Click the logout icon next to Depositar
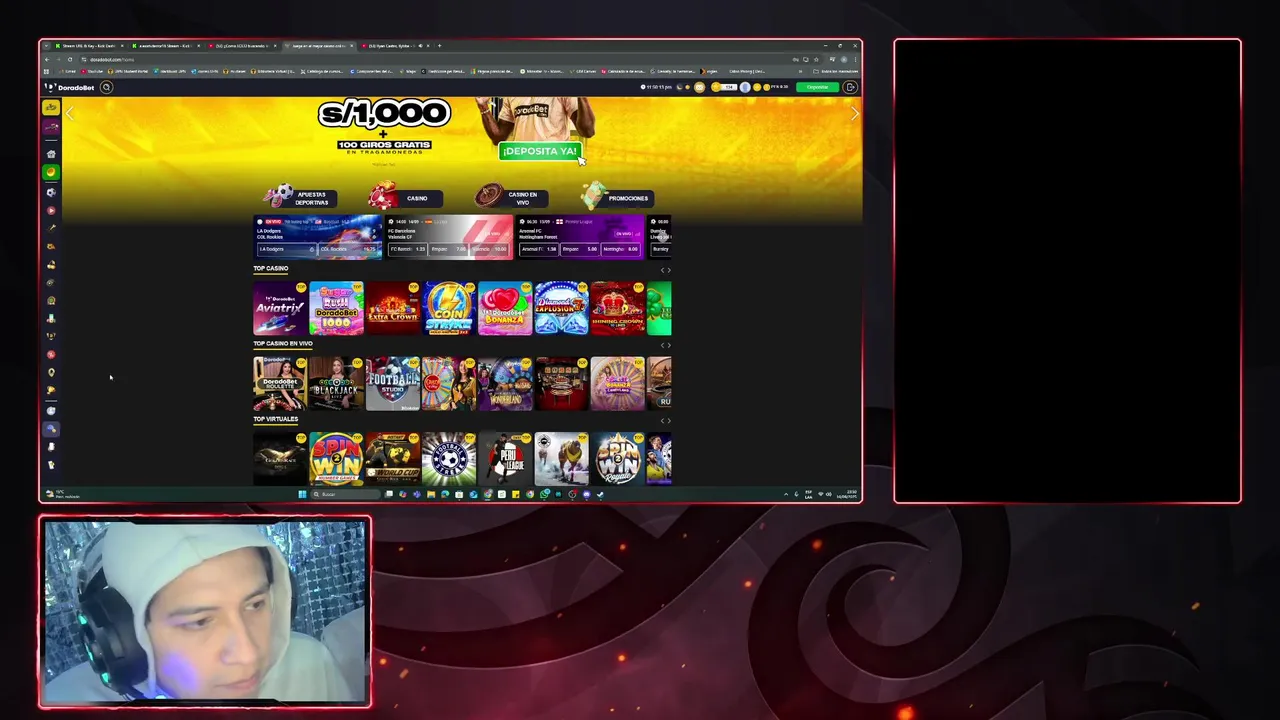 pos(850,87)
